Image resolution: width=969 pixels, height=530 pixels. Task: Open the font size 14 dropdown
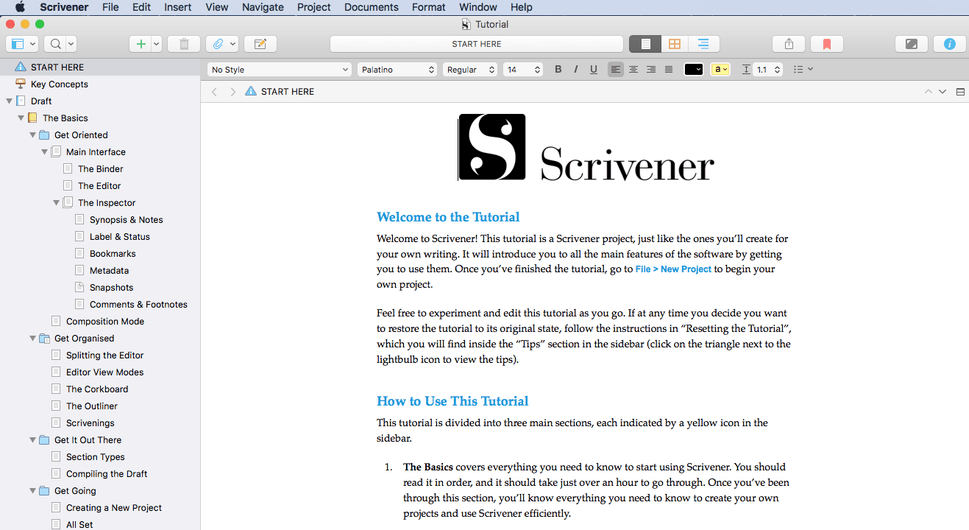tap(523, 70)
